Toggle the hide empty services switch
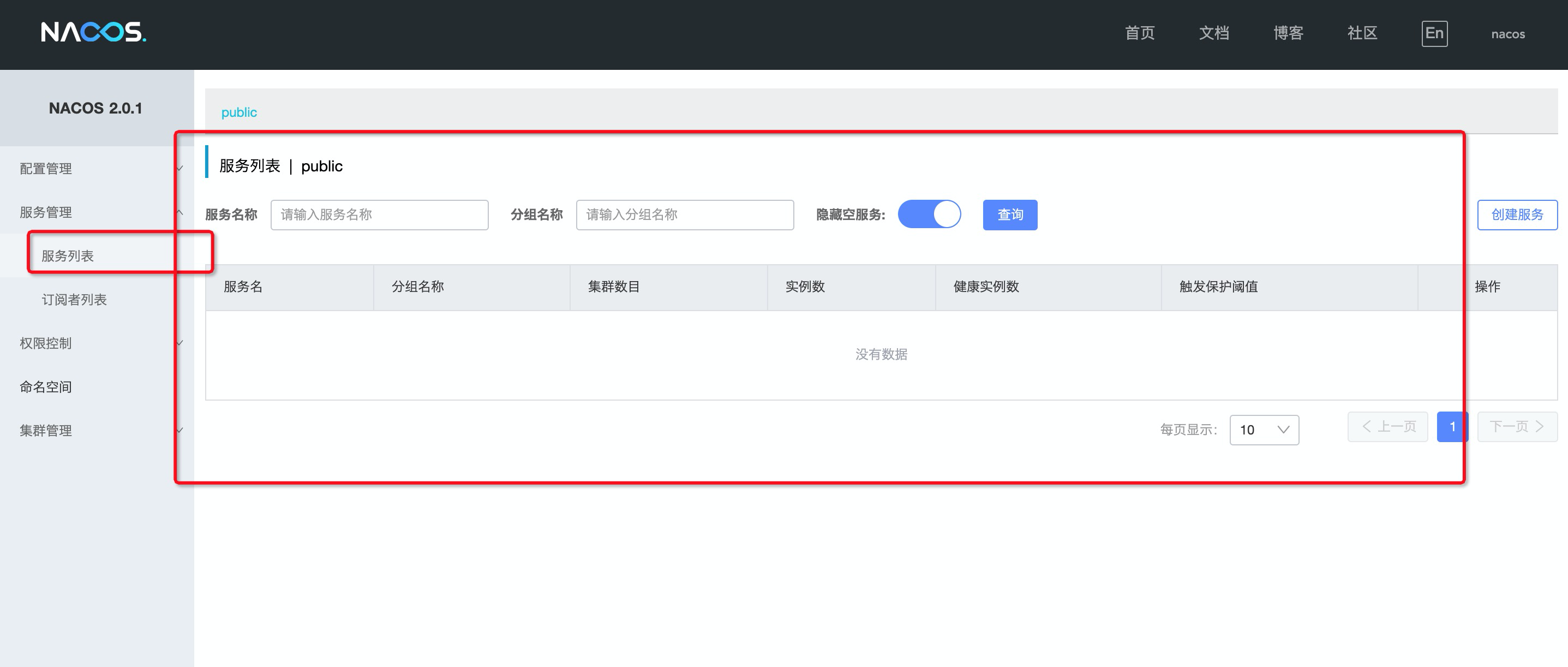 929,215
